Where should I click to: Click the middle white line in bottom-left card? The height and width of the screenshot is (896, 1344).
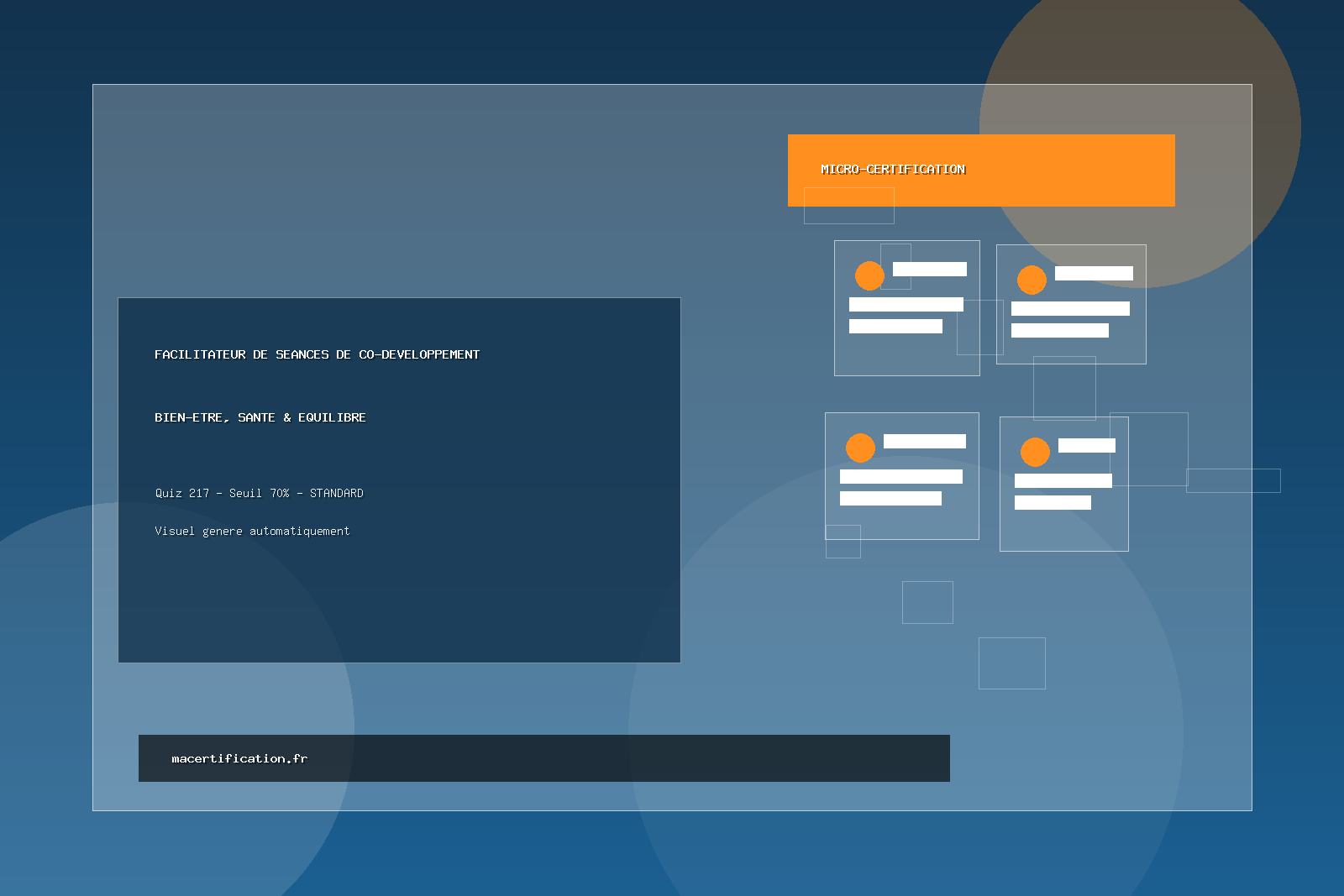click(900, 476)
